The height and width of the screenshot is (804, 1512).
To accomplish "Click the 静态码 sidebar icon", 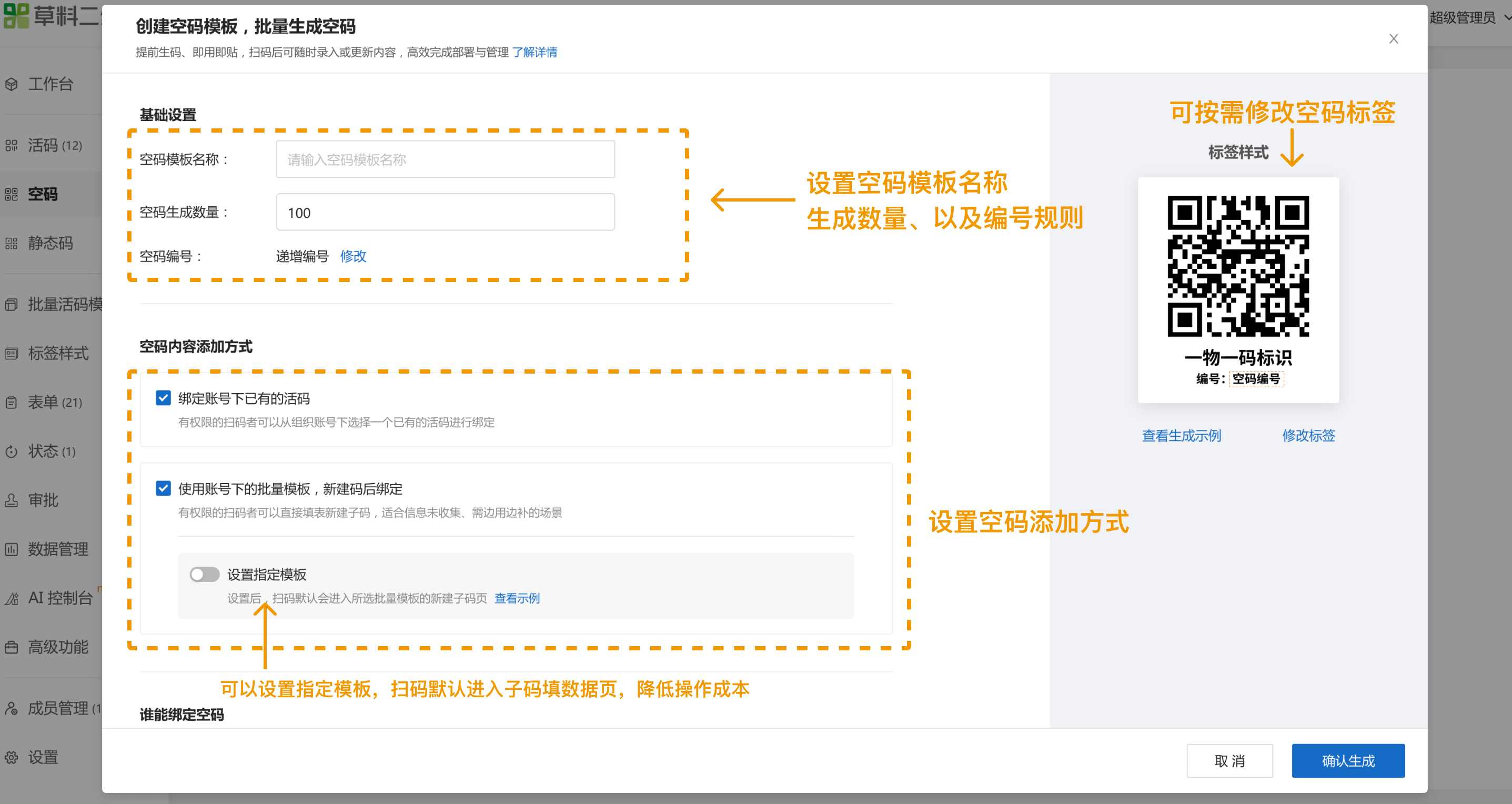I will [12, 244].
